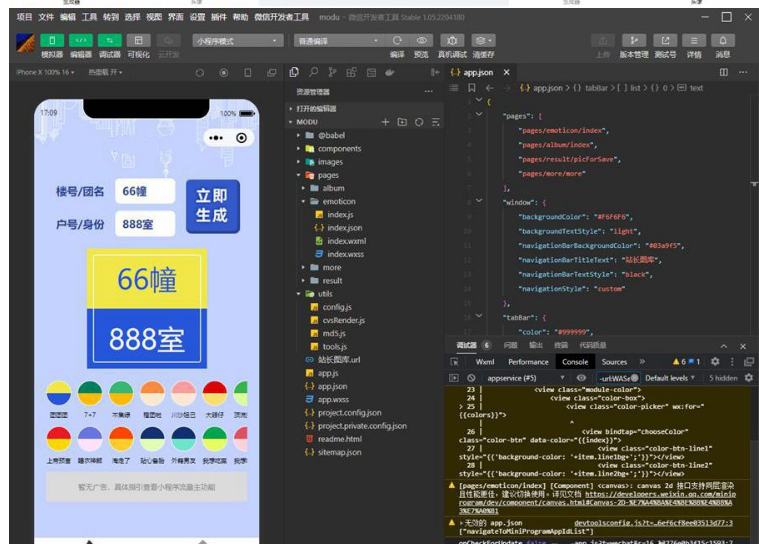
Task: Open the 小程序模式 mode dropdown
Action: (x=238, y=40)
